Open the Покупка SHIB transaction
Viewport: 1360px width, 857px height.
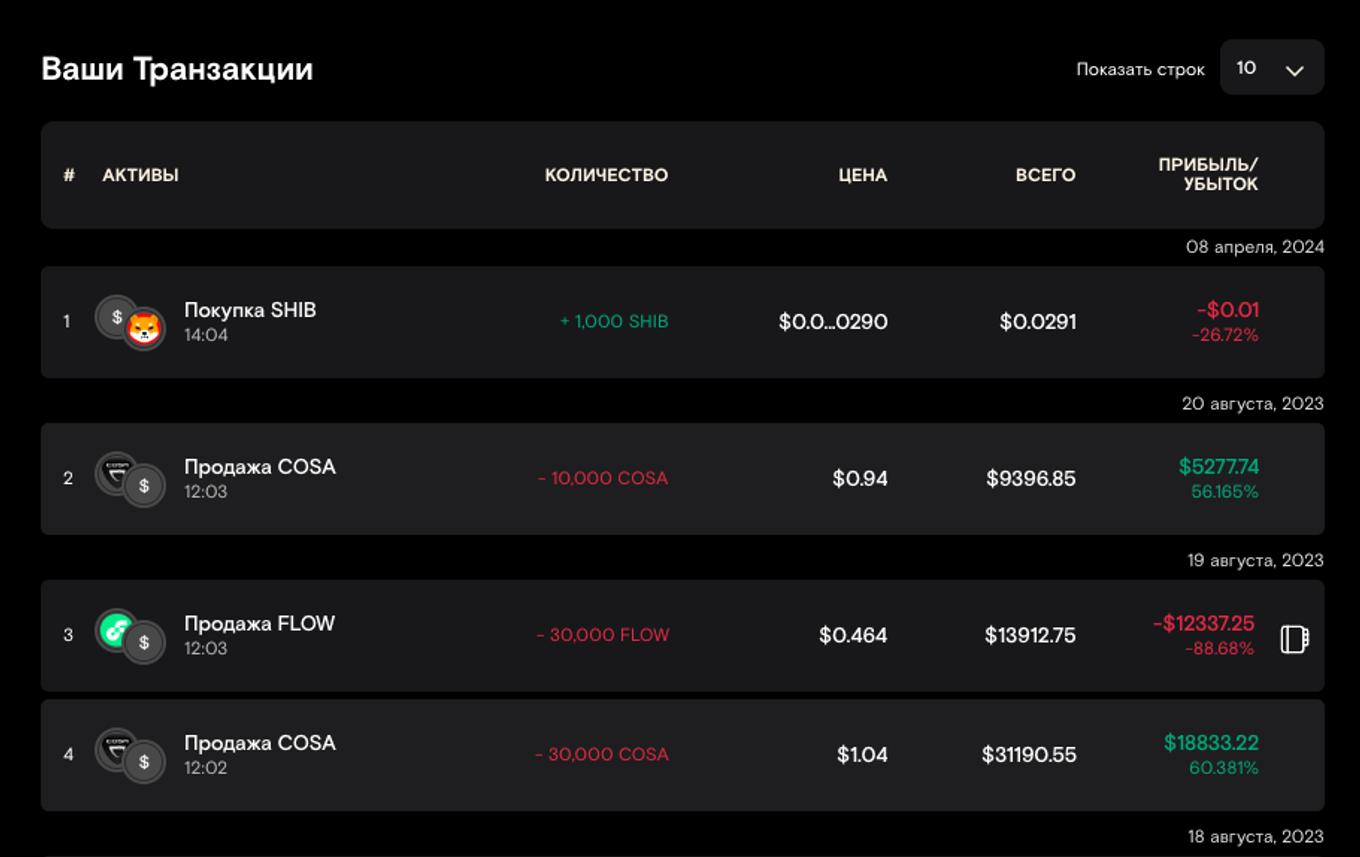(250, 310)
